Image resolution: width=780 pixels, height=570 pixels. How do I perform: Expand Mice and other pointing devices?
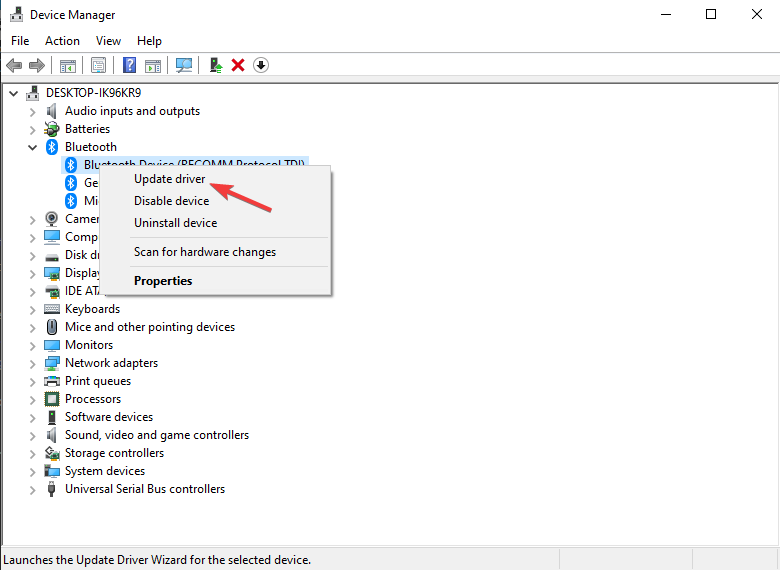32,328
